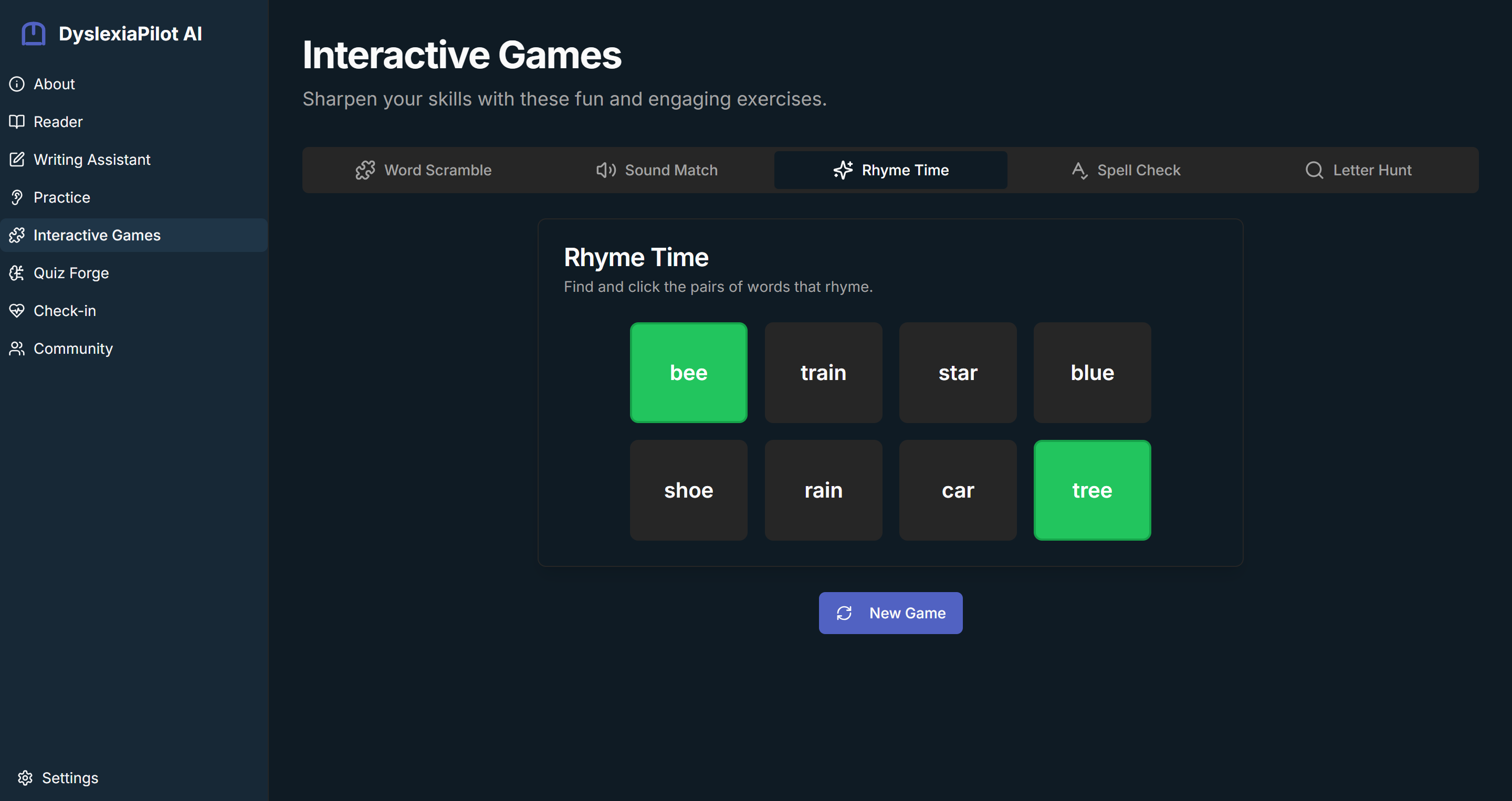Click the 'shoe' word tile
Image resolution: width=1512 pixels, height=801 pixels.
pos(688,490)
